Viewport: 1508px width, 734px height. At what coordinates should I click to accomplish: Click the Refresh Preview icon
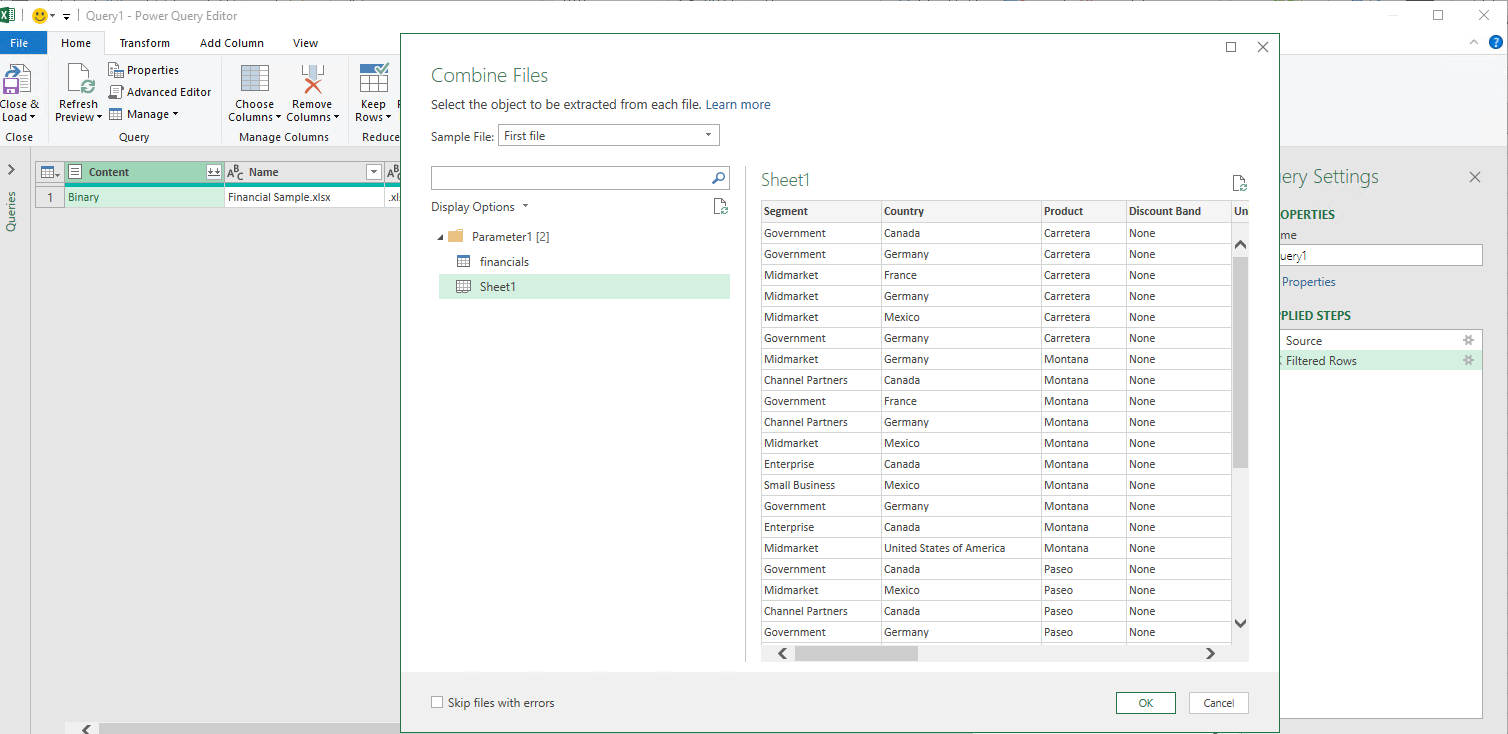(79, 79)
